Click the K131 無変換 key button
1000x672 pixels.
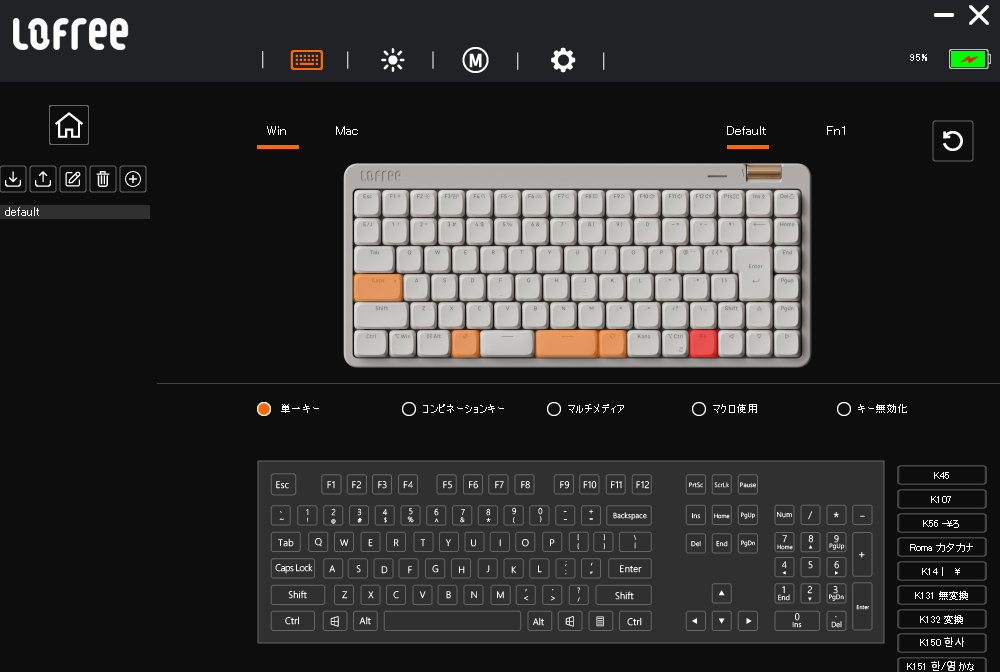[x=941, y=595]
